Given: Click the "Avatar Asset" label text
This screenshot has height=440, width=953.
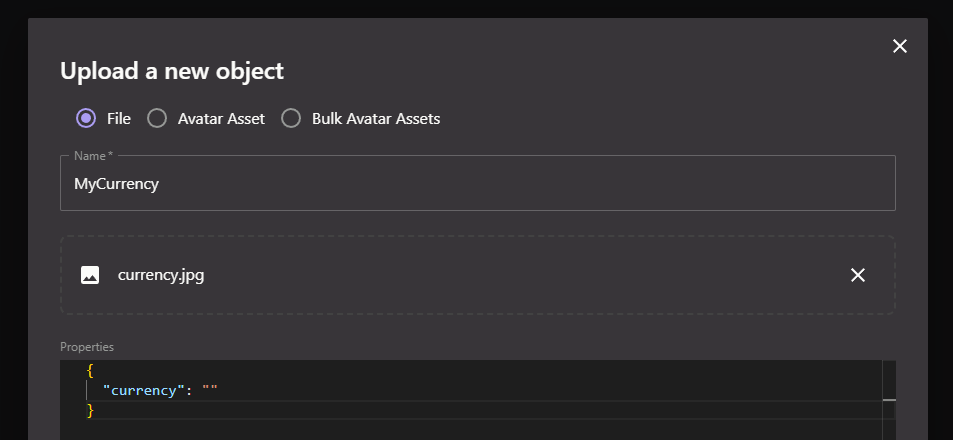Looking at the screenshot, I should pyautogui.click(x=221, y=118).
